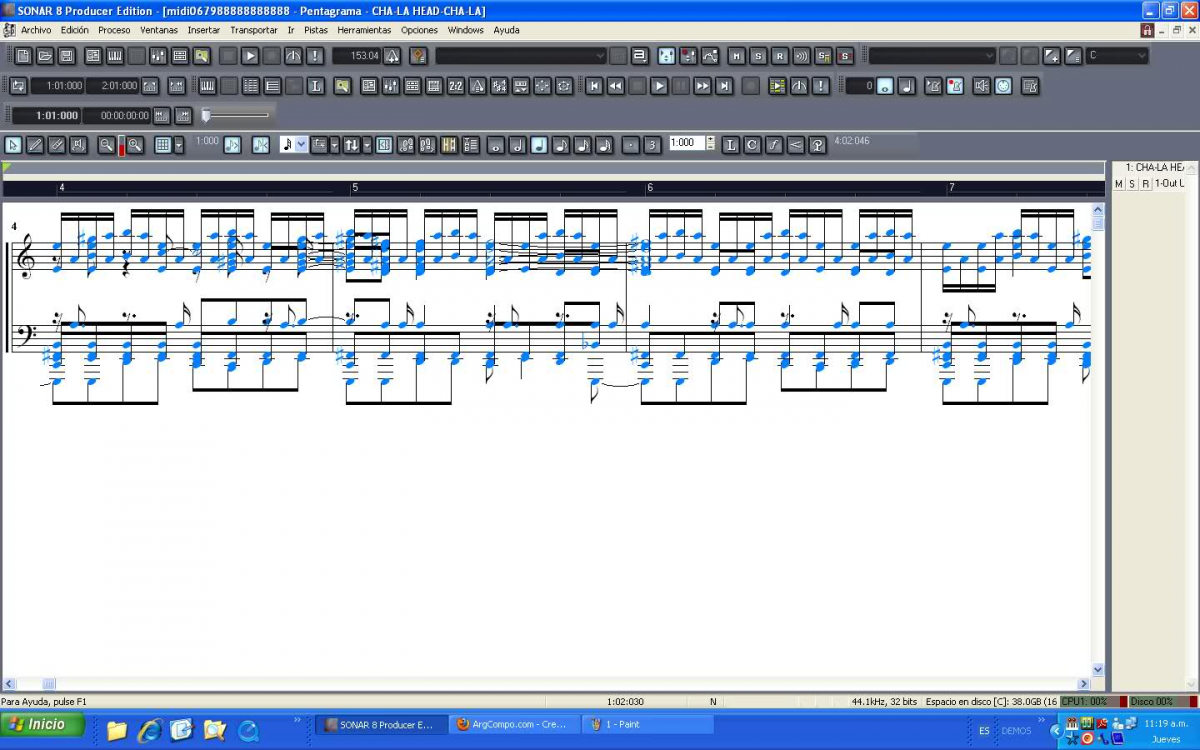The image size is (1200, 750).
Task: Toggle the fretboard display icon
Action: click(x=449, y=145)
